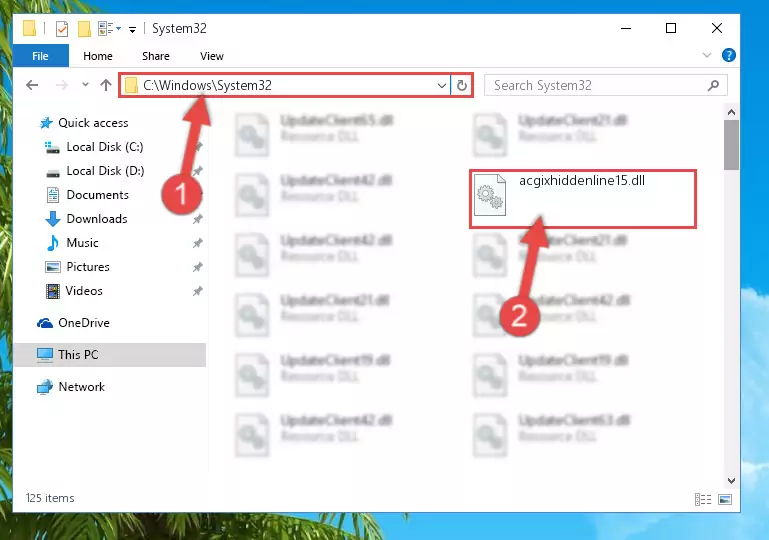The height and width of the screenshot is (540, 769).
Task: Open Local Disk (D:) in sidebar
Action: 105,171
